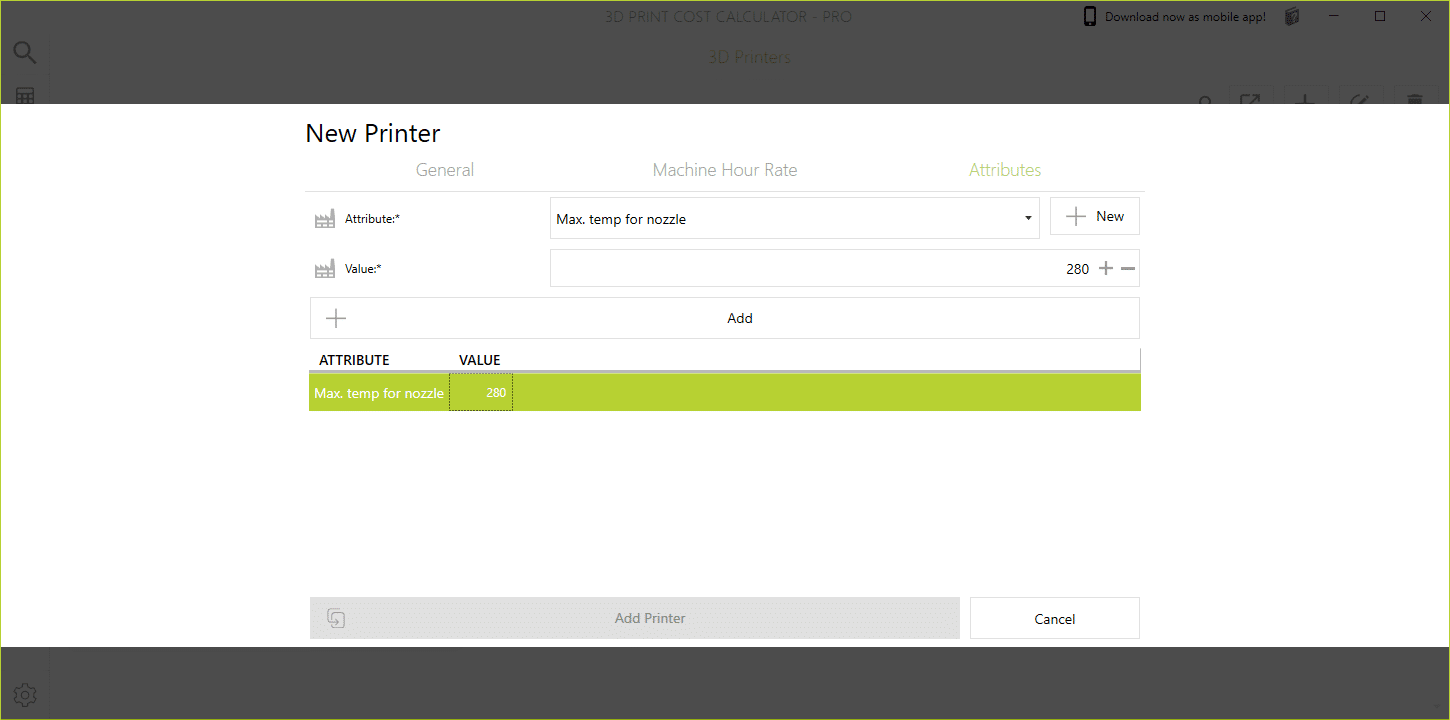Maximize the application window
Screen dimensions: 1450x720
[1380, 16]
